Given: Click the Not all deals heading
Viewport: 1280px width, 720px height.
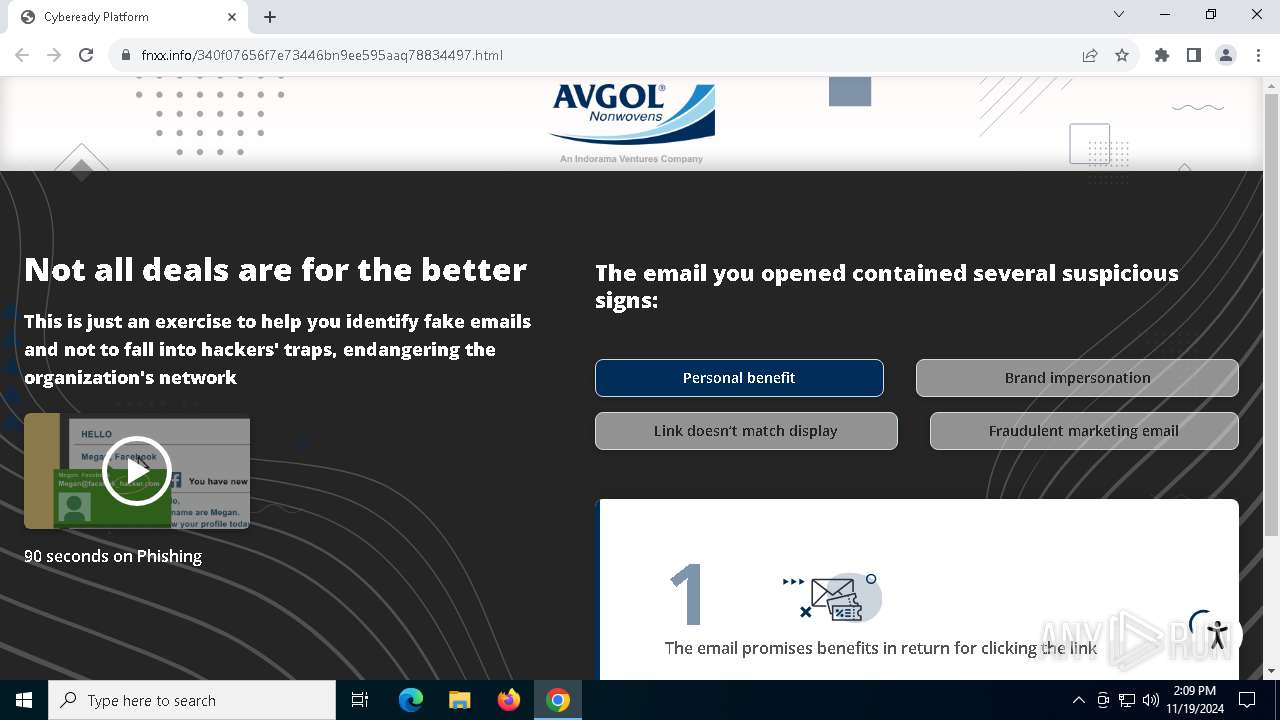Looking at the screenshot, I should [x=275, y=270].
